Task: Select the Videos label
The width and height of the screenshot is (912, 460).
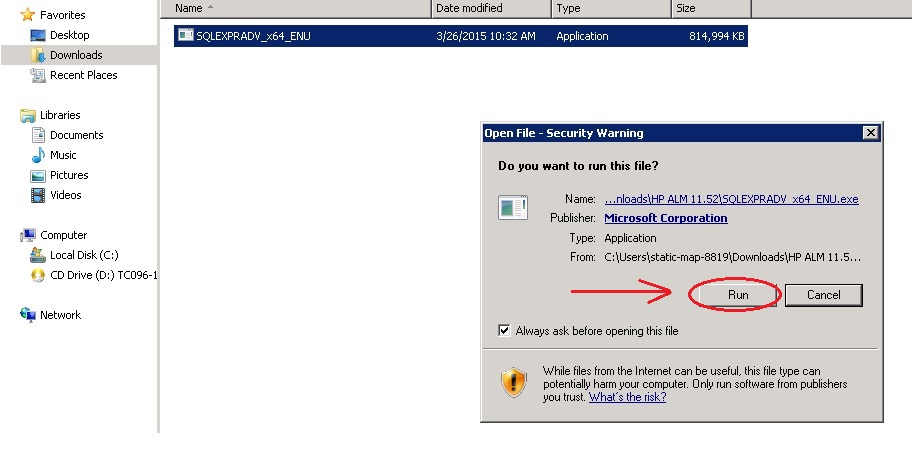Action: click(x=65, y=195)
